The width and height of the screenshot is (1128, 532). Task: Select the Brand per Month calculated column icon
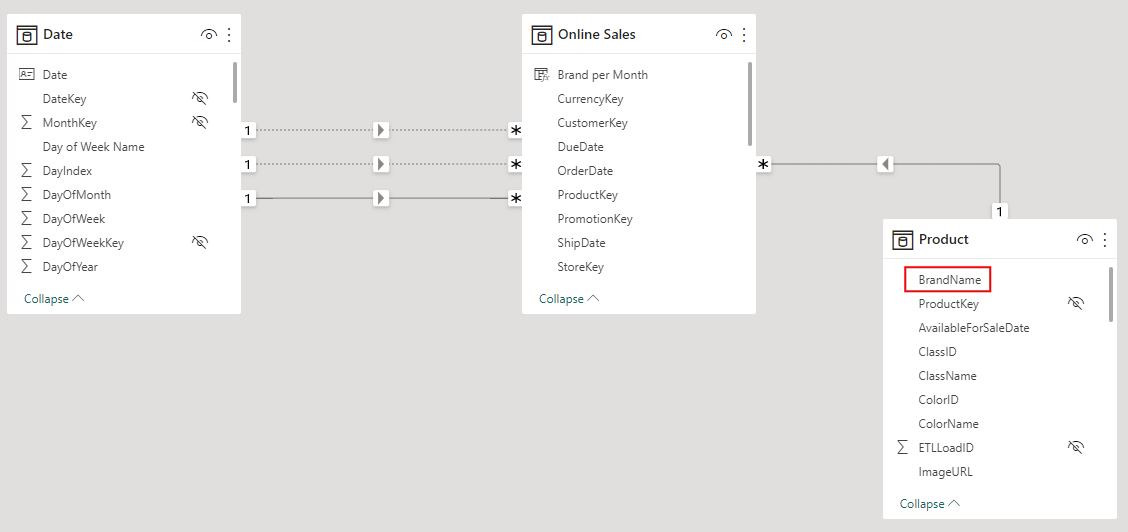pos(541,75)
